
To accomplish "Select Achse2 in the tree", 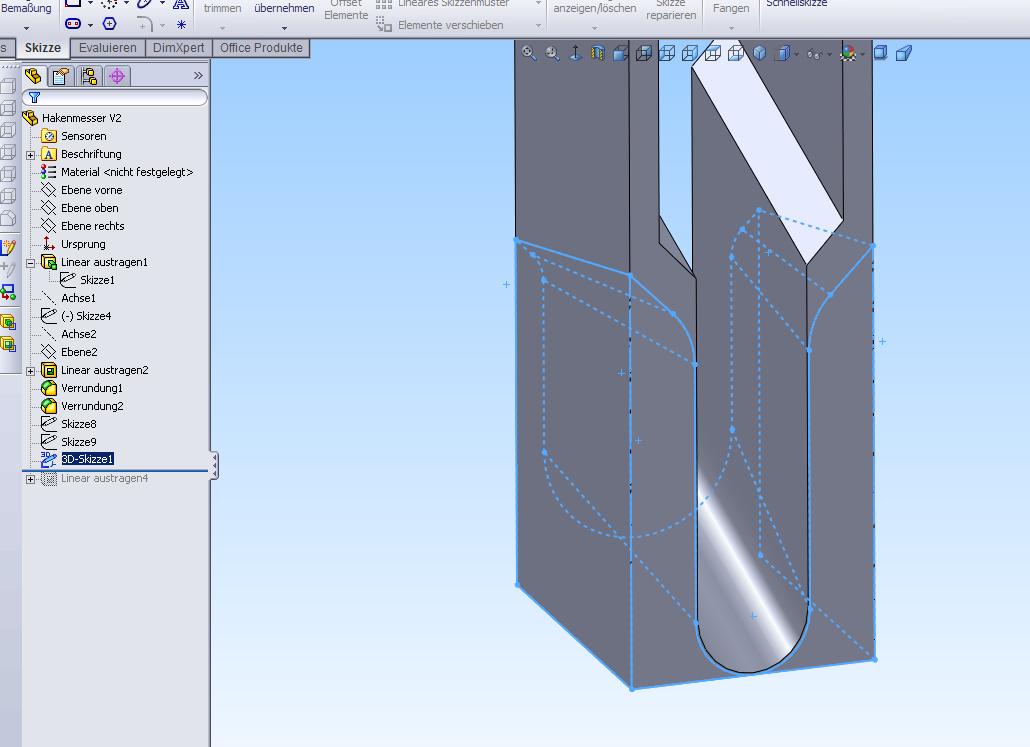I will (79, 334).
